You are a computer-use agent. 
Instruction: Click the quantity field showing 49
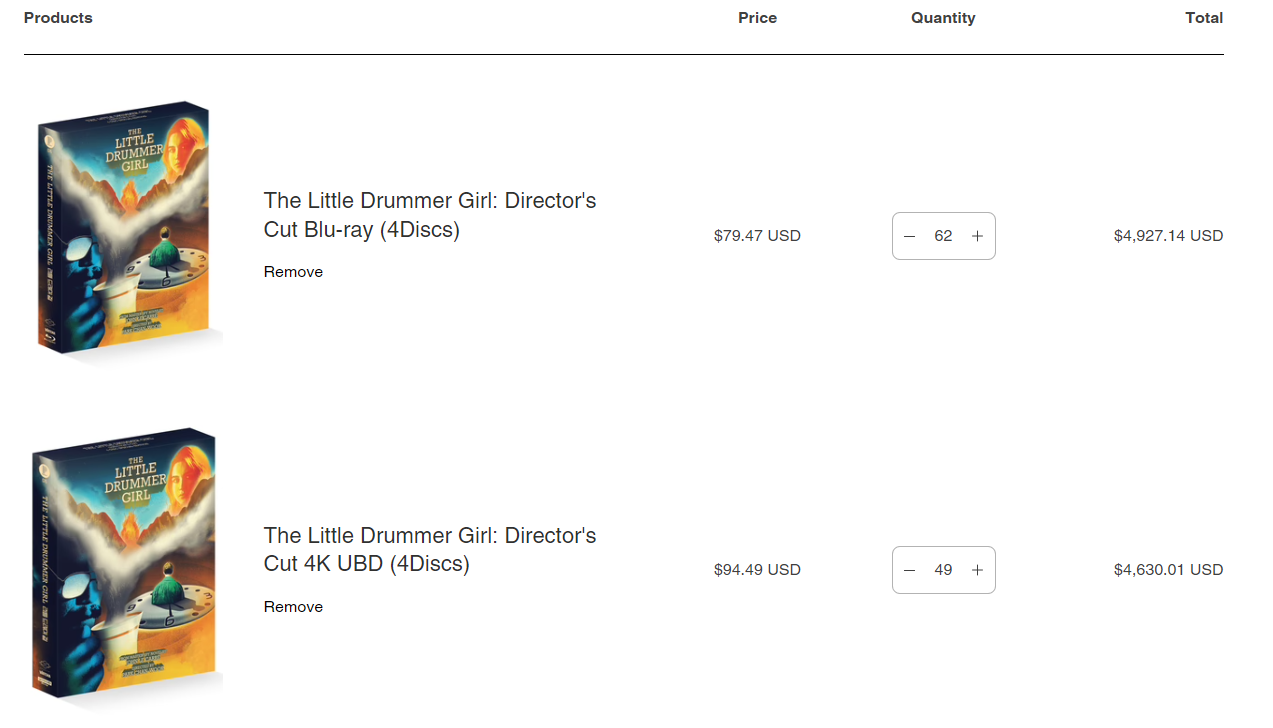click(x=943, y=570)
